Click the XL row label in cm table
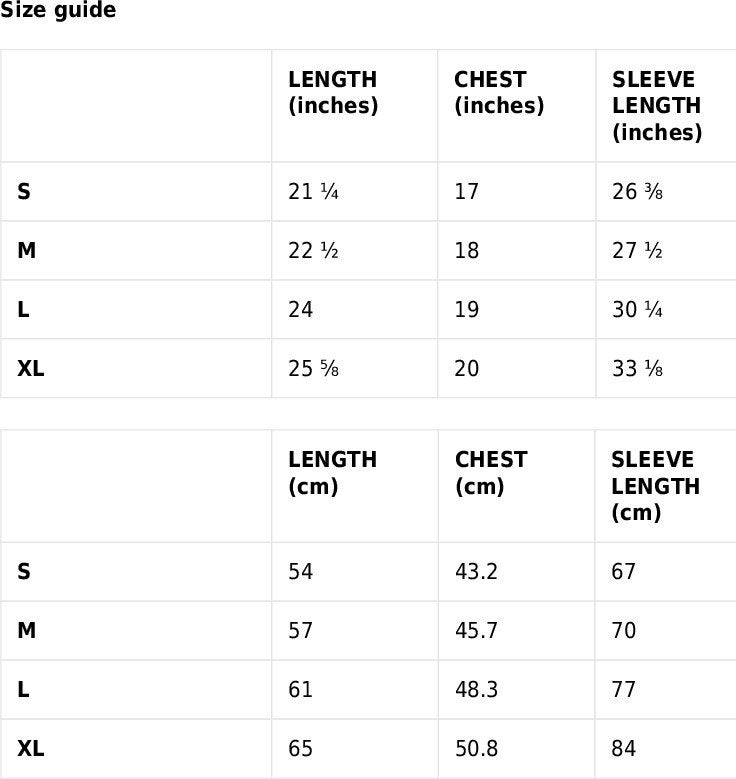The width and height of the screenshot is (736, 779). (x=31, y=749)
